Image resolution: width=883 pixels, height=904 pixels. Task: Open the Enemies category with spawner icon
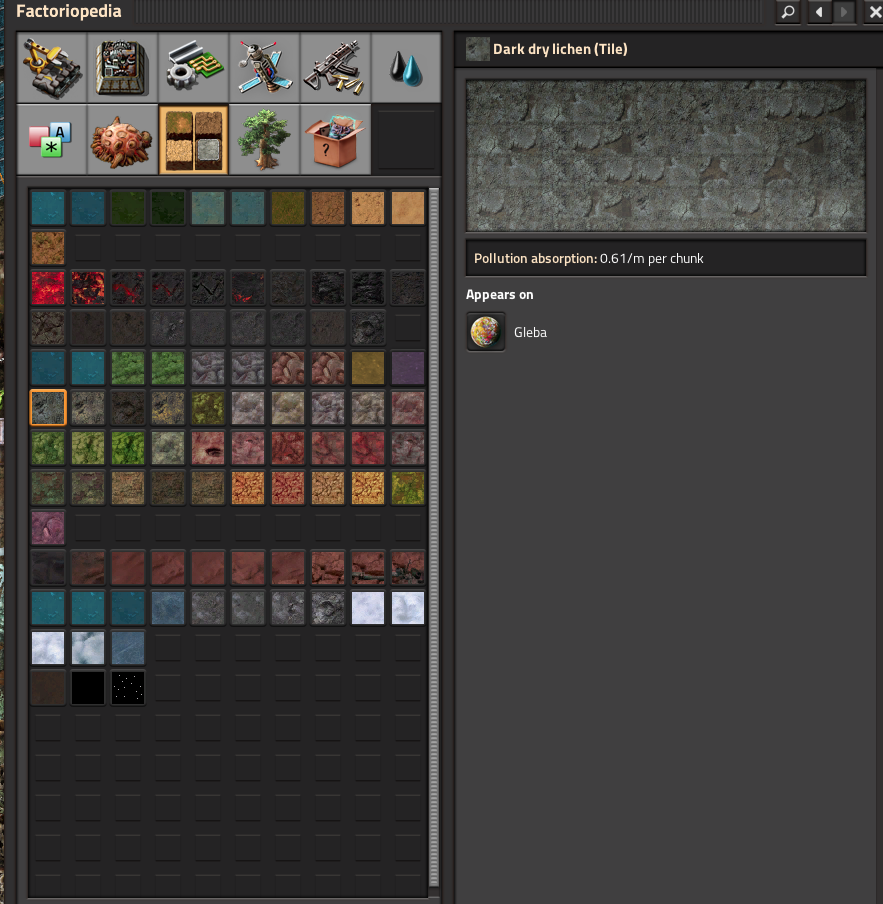click(122, 139)
